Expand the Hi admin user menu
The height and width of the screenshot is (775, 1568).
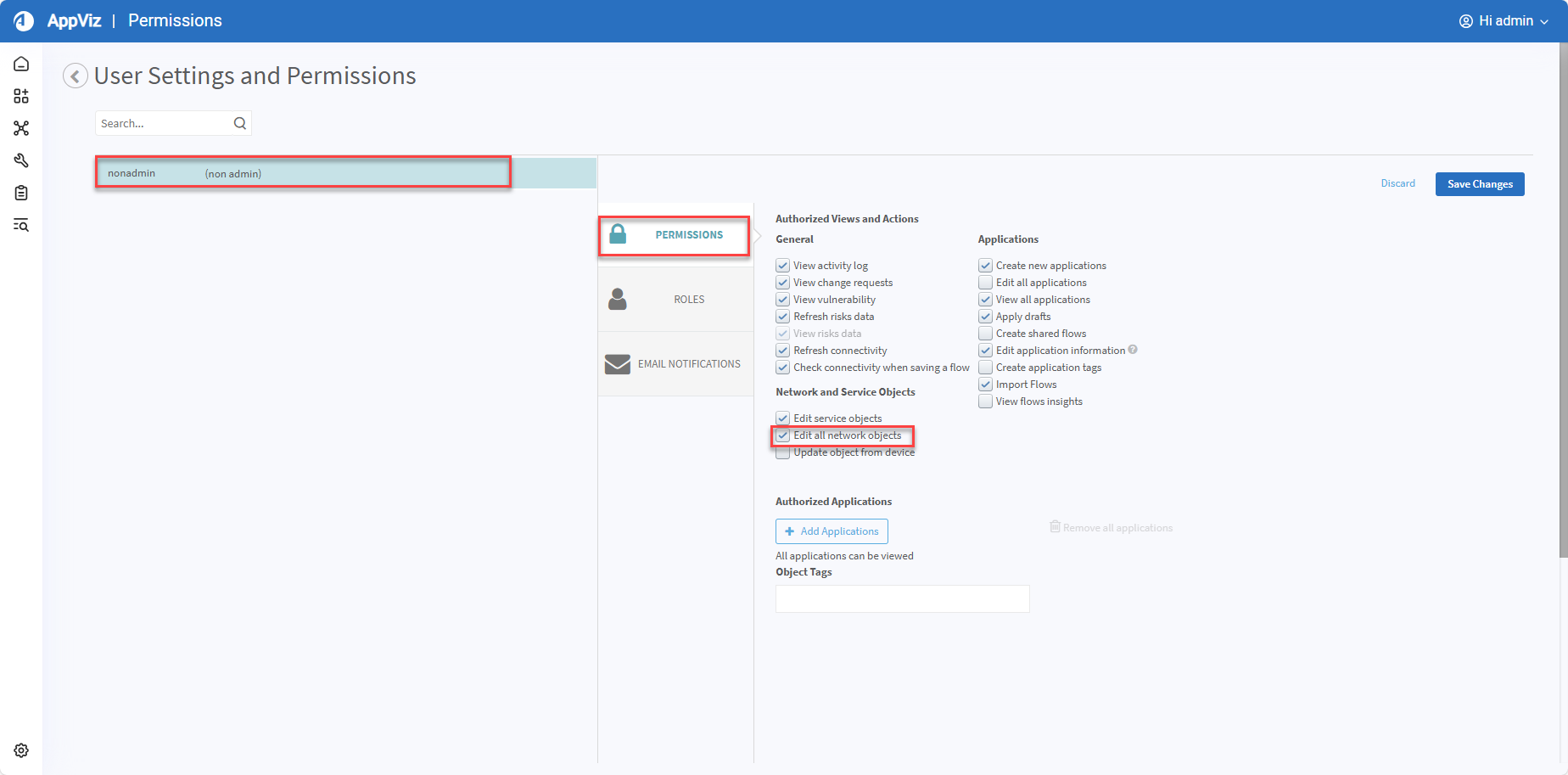[x=1504, y=21]
